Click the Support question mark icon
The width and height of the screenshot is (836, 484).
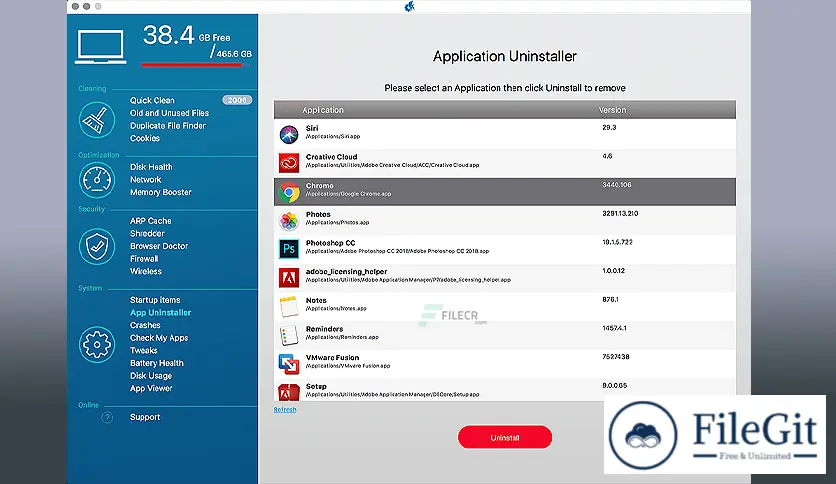click(107, 417)
